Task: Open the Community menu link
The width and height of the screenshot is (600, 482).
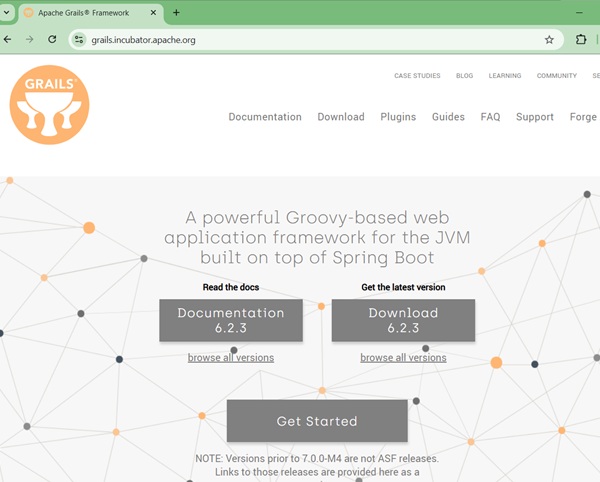Action: click(557, 76)
